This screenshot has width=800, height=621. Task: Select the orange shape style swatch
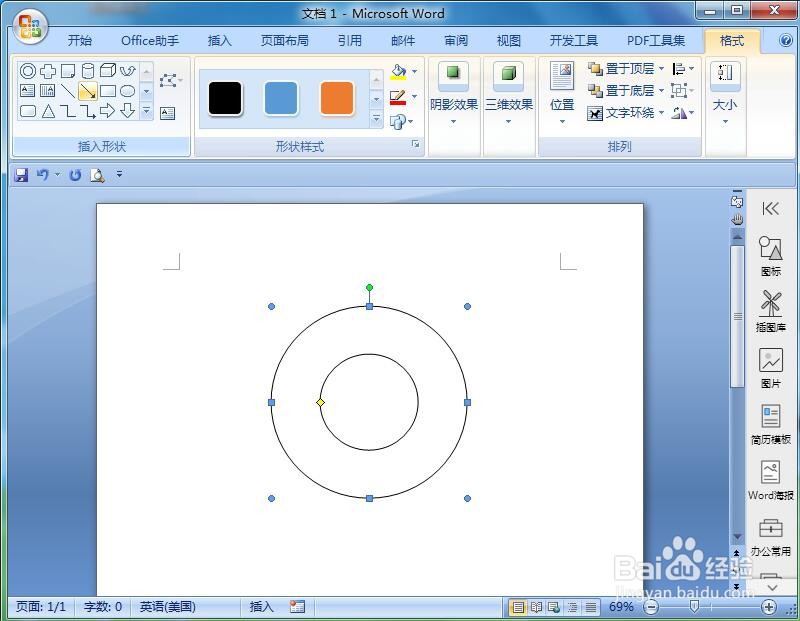337,98
